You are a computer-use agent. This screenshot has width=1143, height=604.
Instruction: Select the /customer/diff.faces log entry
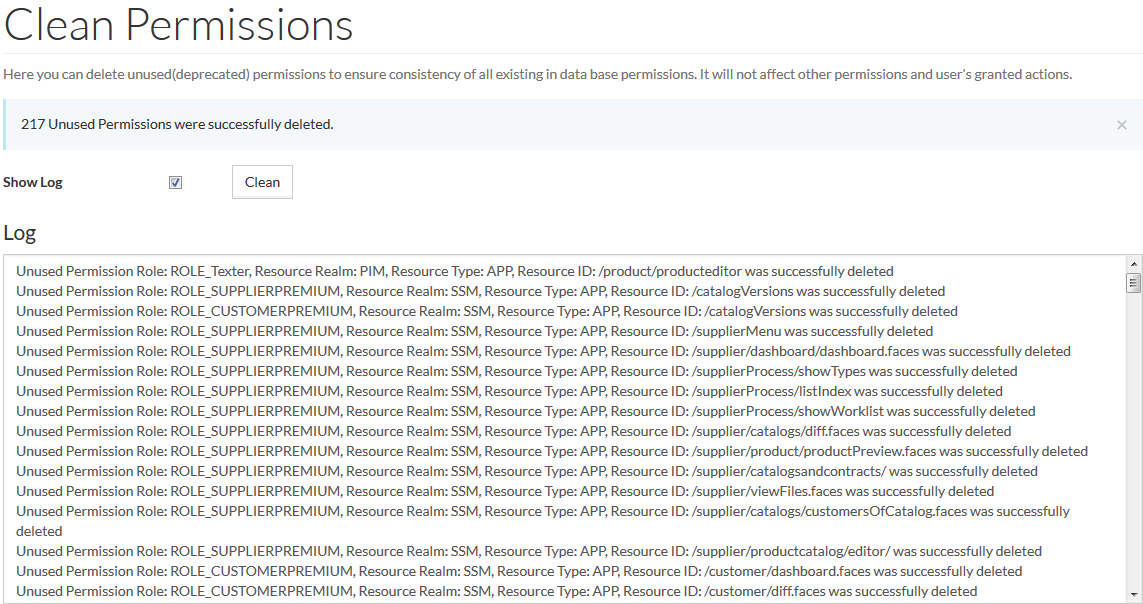[496, 591]
